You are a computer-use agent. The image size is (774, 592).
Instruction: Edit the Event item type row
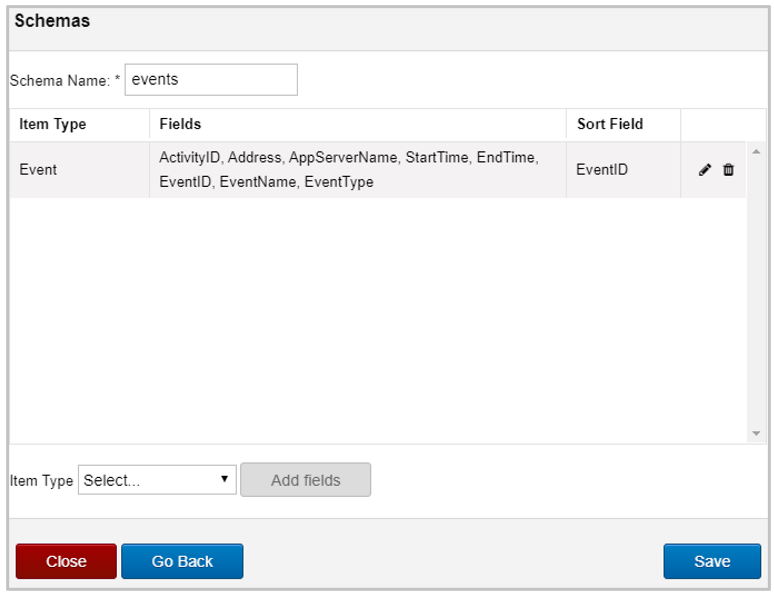click(705, 170)
